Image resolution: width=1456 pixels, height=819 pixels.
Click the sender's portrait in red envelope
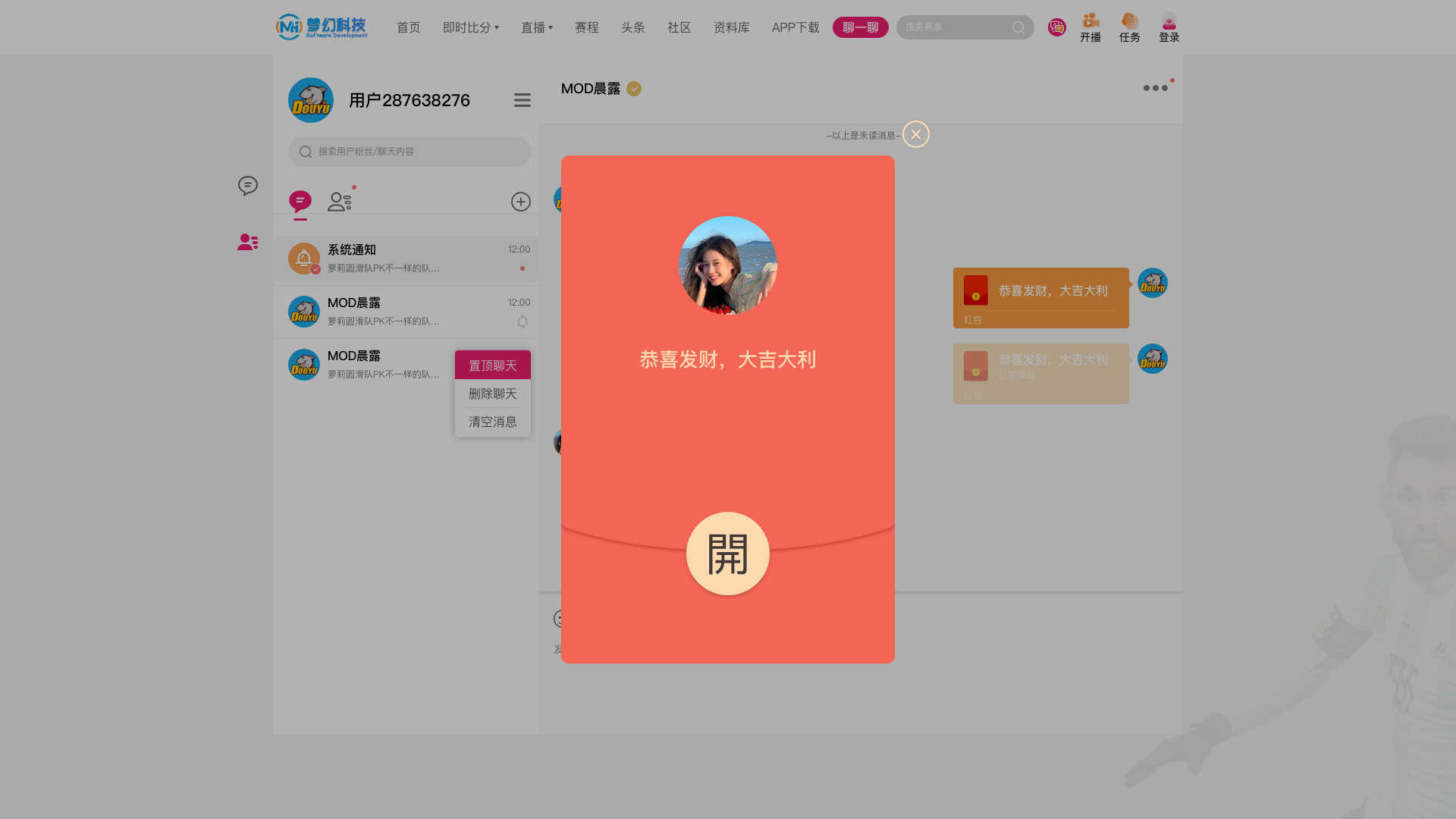[x=728, y=265]
